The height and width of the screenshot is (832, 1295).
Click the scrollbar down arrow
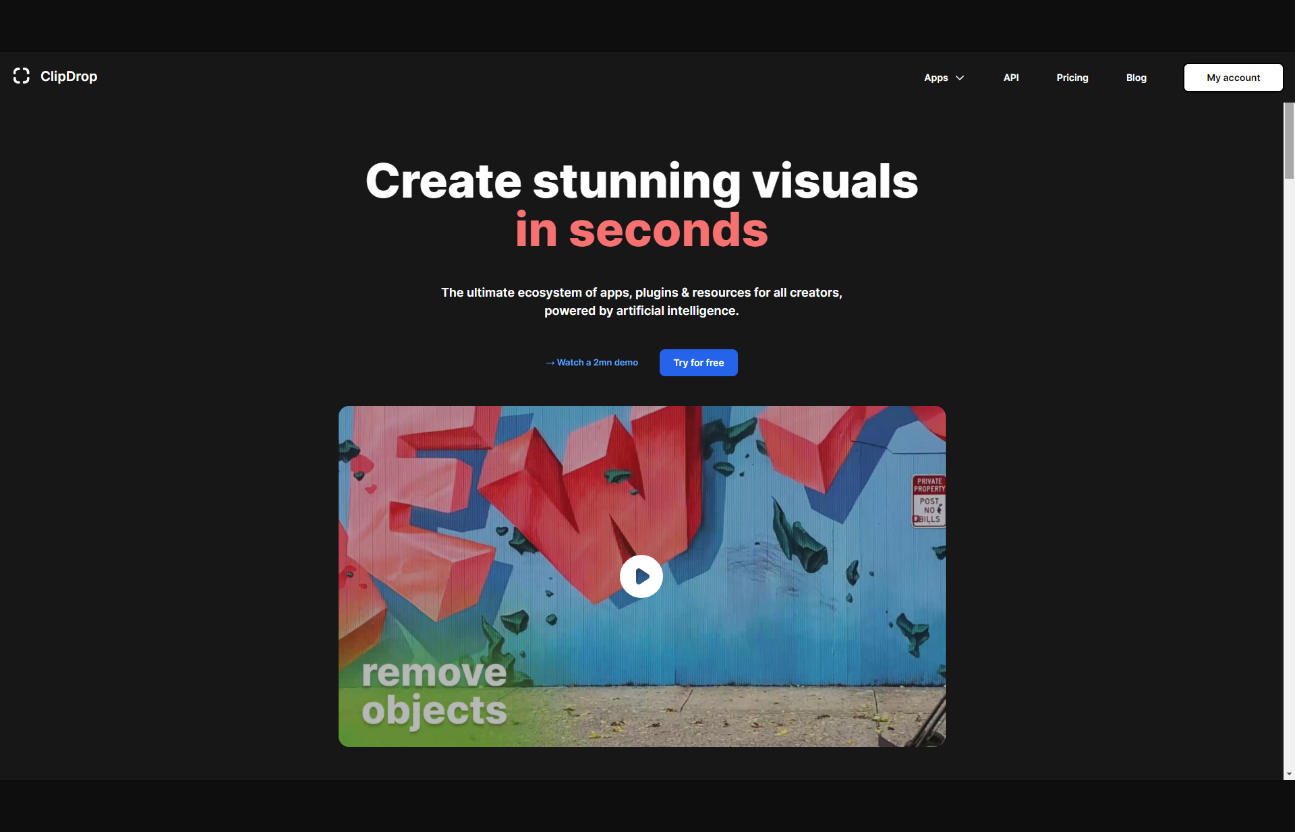click(x=1289, y=773)
